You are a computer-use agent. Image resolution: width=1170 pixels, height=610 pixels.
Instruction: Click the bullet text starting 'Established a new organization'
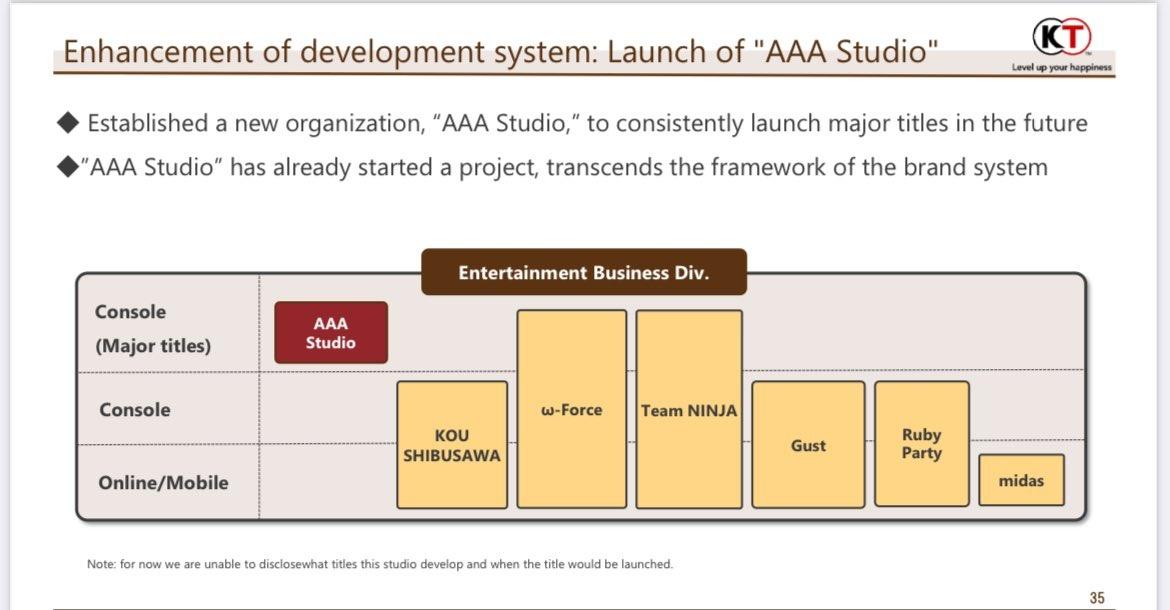(x=587, y=124)
